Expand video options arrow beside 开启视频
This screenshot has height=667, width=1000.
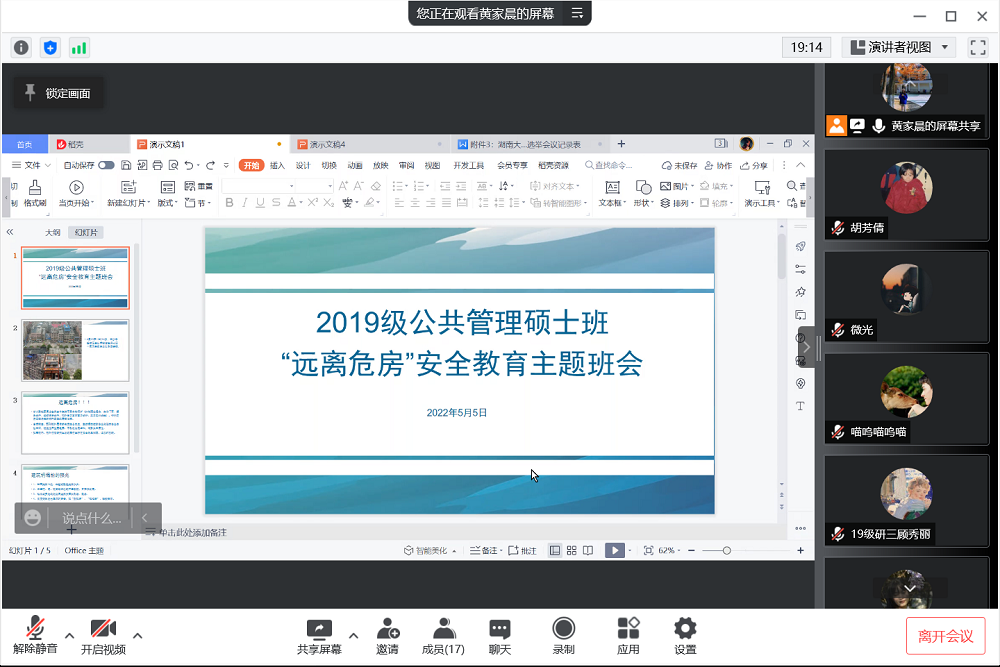tap(137, 635)
